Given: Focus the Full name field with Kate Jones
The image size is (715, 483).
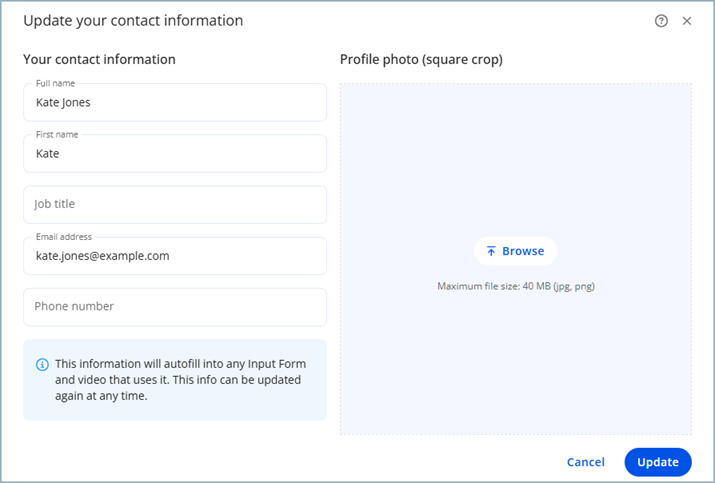Looking at the screenshot, I should 175,103.
